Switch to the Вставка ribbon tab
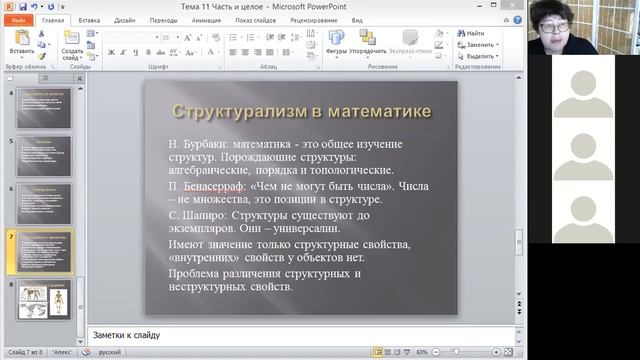 click(x=89, y=20)
